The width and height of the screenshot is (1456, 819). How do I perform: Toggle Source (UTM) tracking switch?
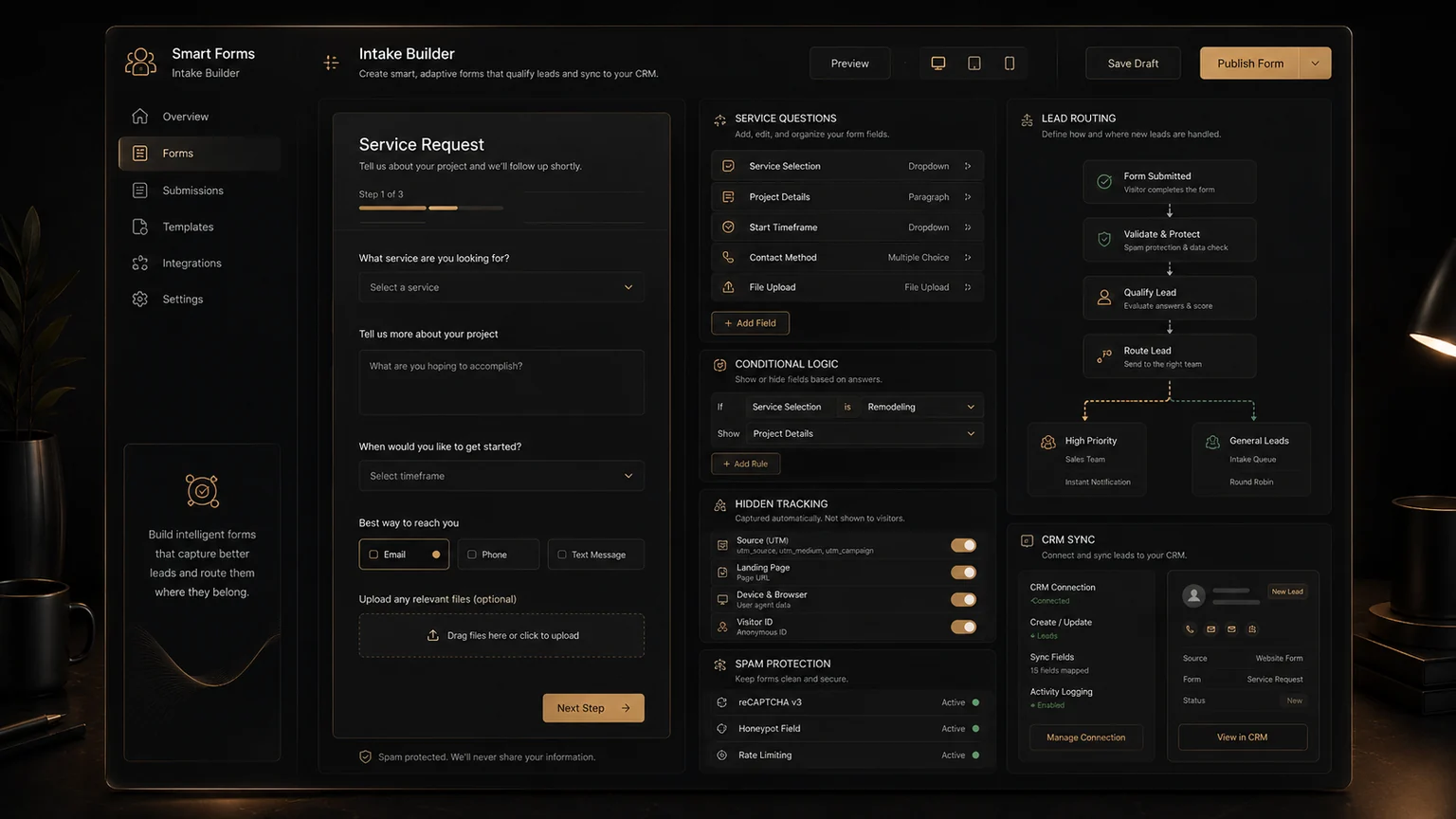963,545
